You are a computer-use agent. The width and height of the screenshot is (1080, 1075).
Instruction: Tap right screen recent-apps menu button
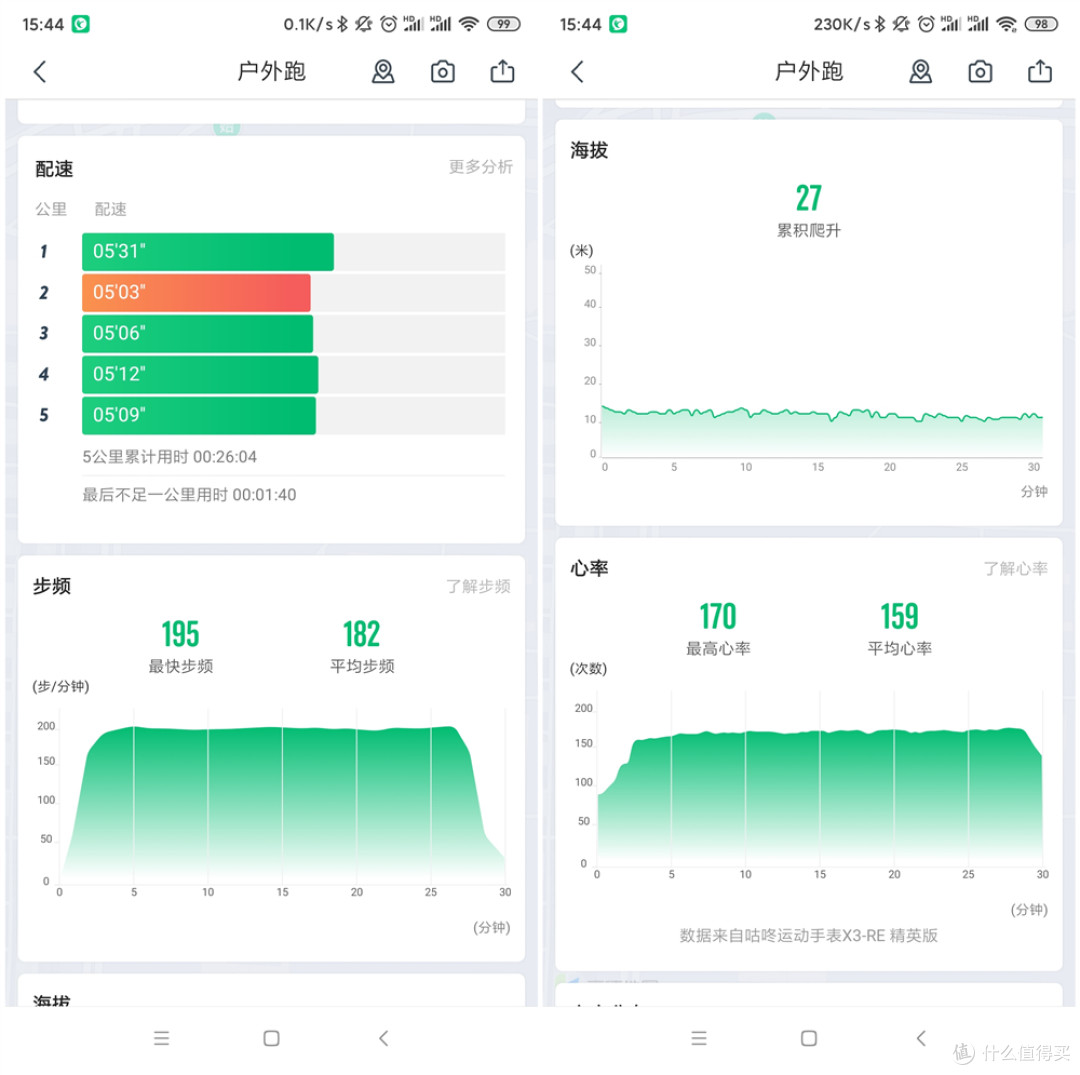(698, 1038)
